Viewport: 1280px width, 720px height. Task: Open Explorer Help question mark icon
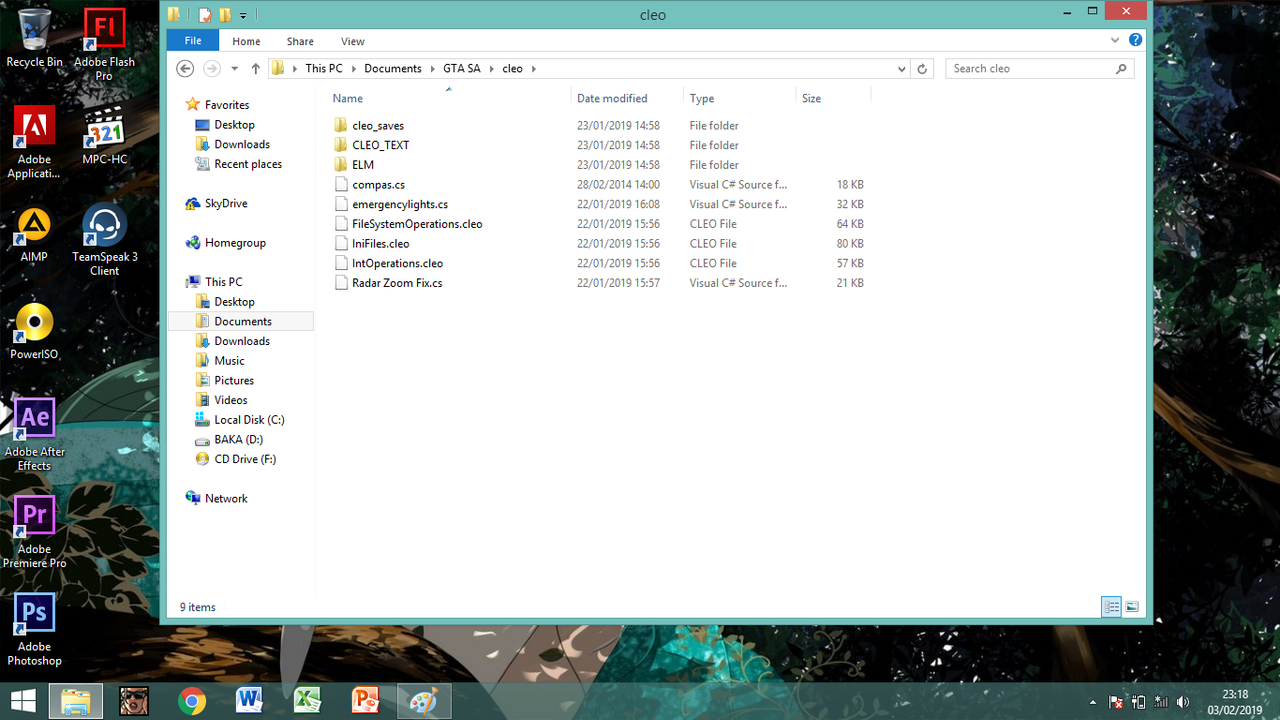pyautogui.click(x=1135, y=40)
